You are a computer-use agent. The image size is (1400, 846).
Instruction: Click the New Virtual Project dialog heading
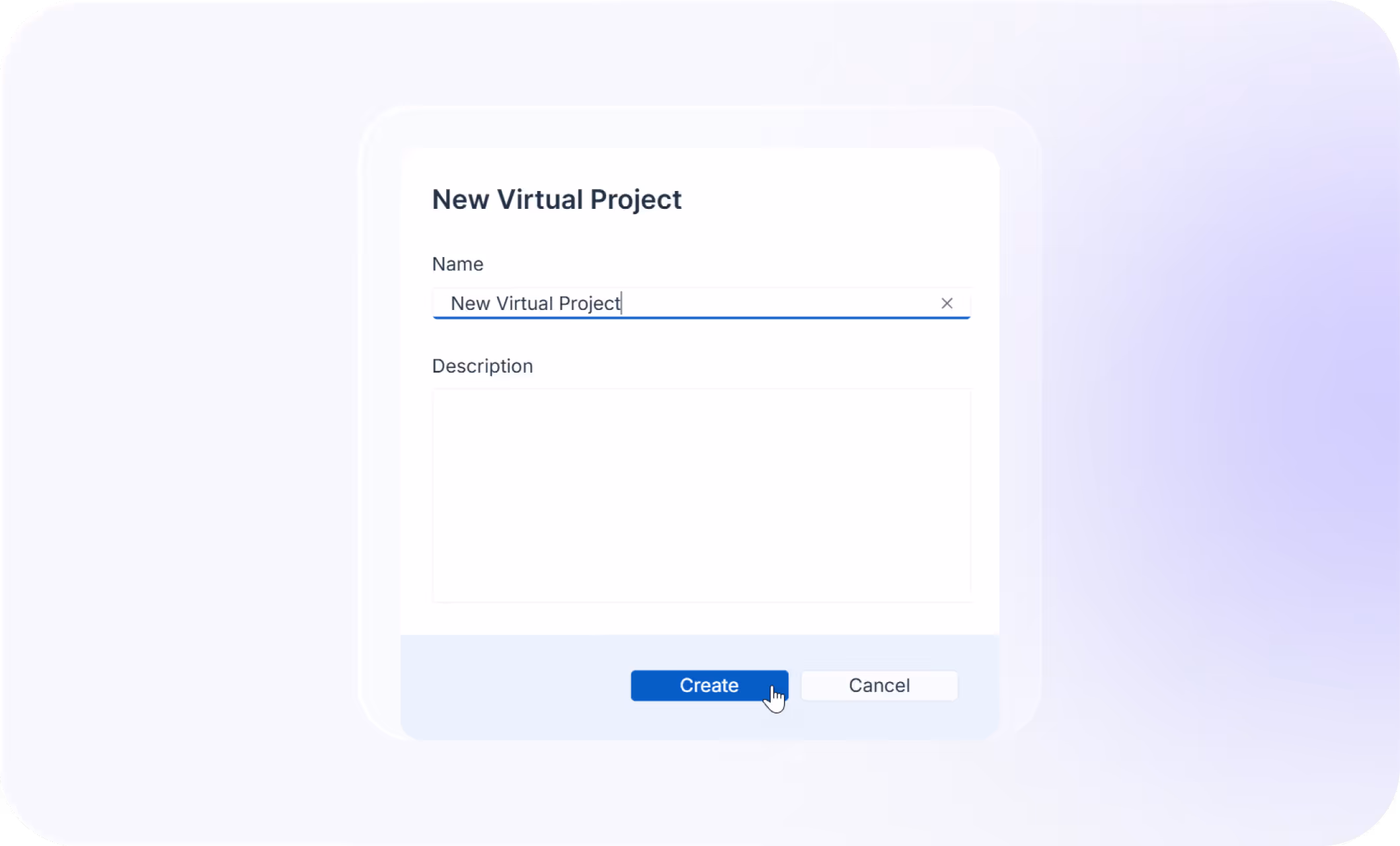coord(556,200)
